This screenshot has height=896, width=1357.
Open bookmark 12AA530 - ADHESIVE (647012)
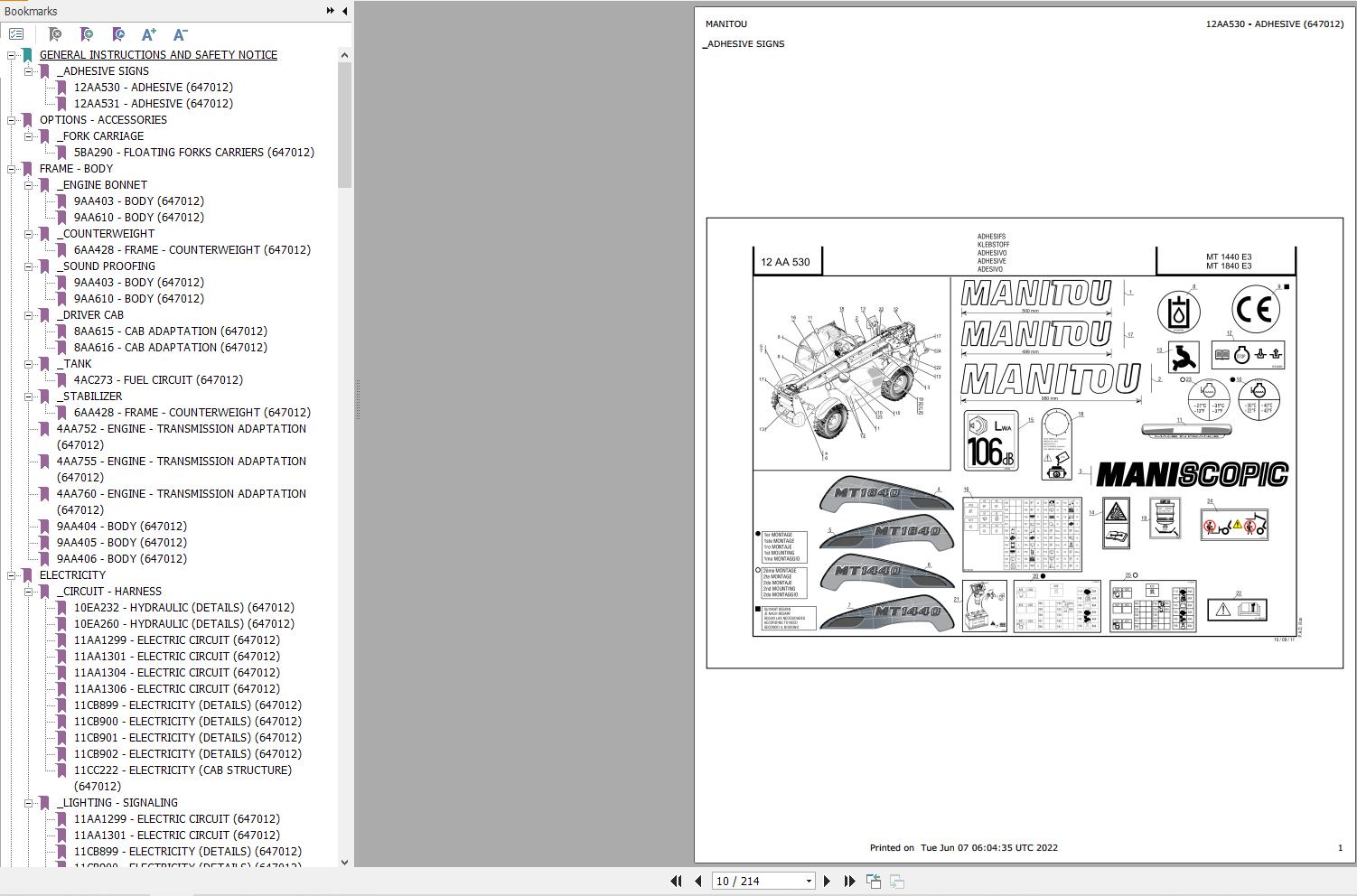154,88
